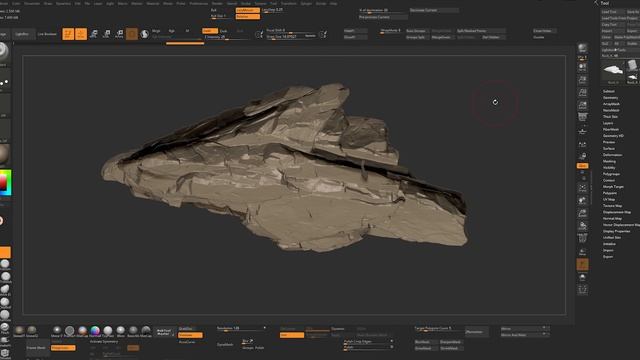Switch to the Move transform icon
The height and width of the screenshot is (360, 640).
tap(94, 34)
